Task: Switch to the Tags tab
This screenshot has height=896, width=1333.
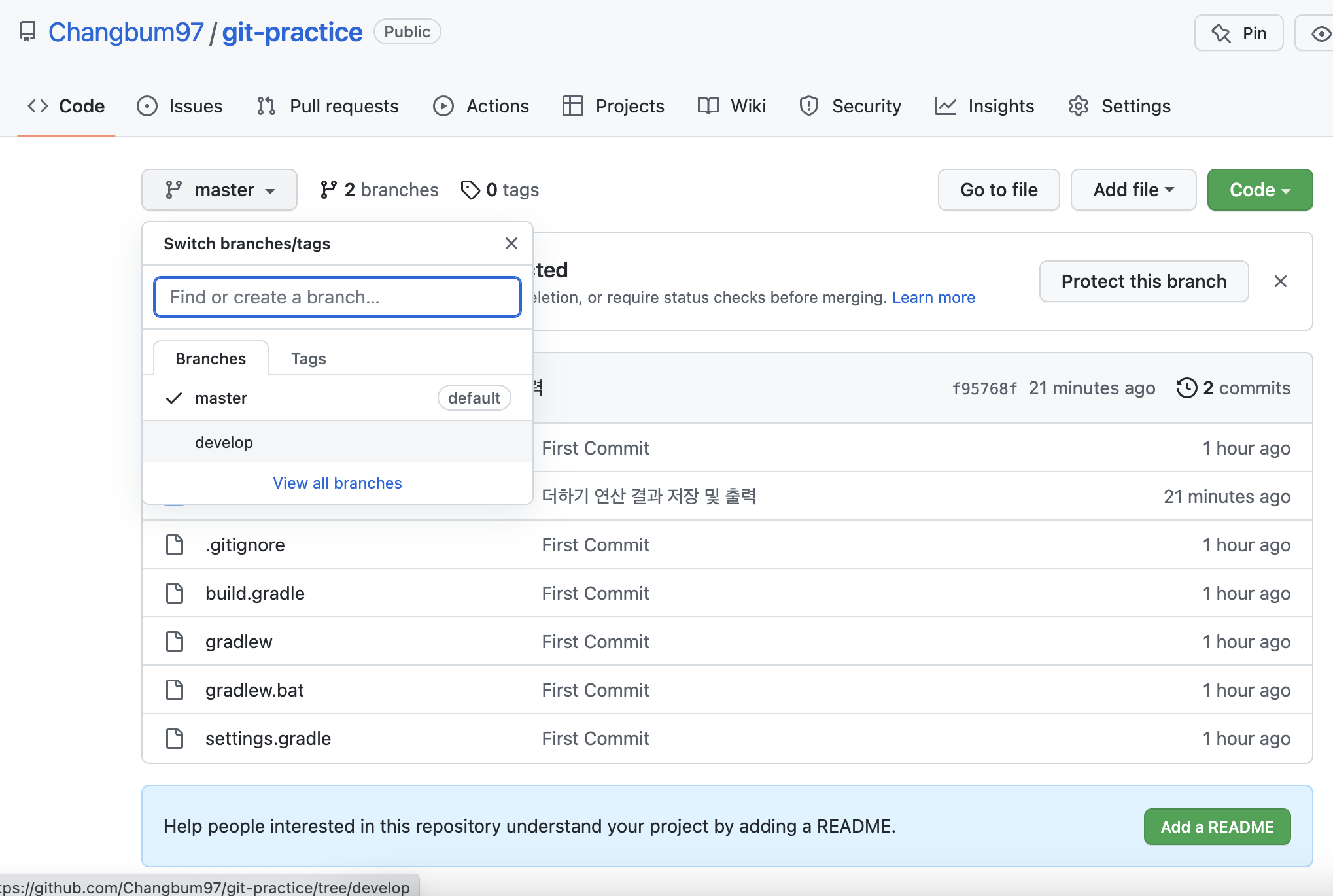Action: tap(308, 359)
